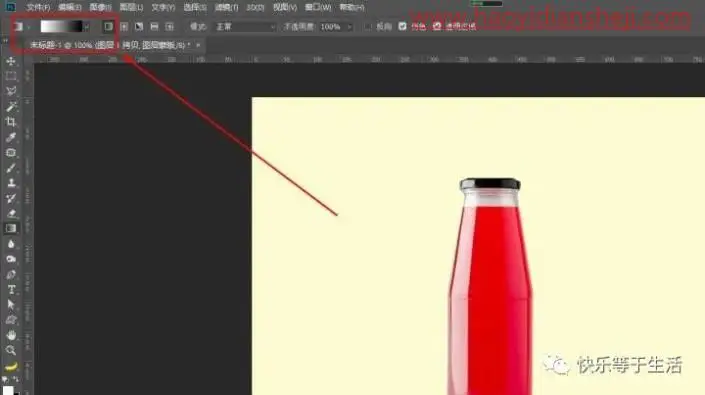Toggle the Transparency (透明区域) checkbox
Viewport: 705px width, 395px height.
tap(437, 27)
